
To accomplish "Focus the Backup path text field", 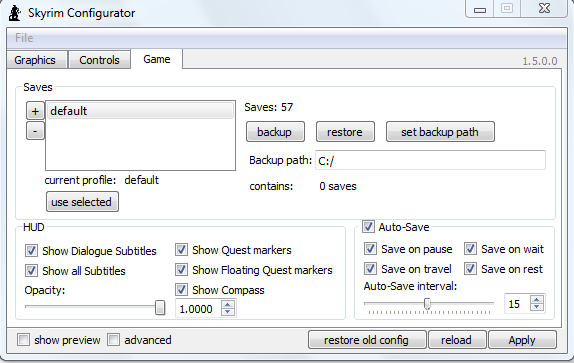I will point(430,160).
